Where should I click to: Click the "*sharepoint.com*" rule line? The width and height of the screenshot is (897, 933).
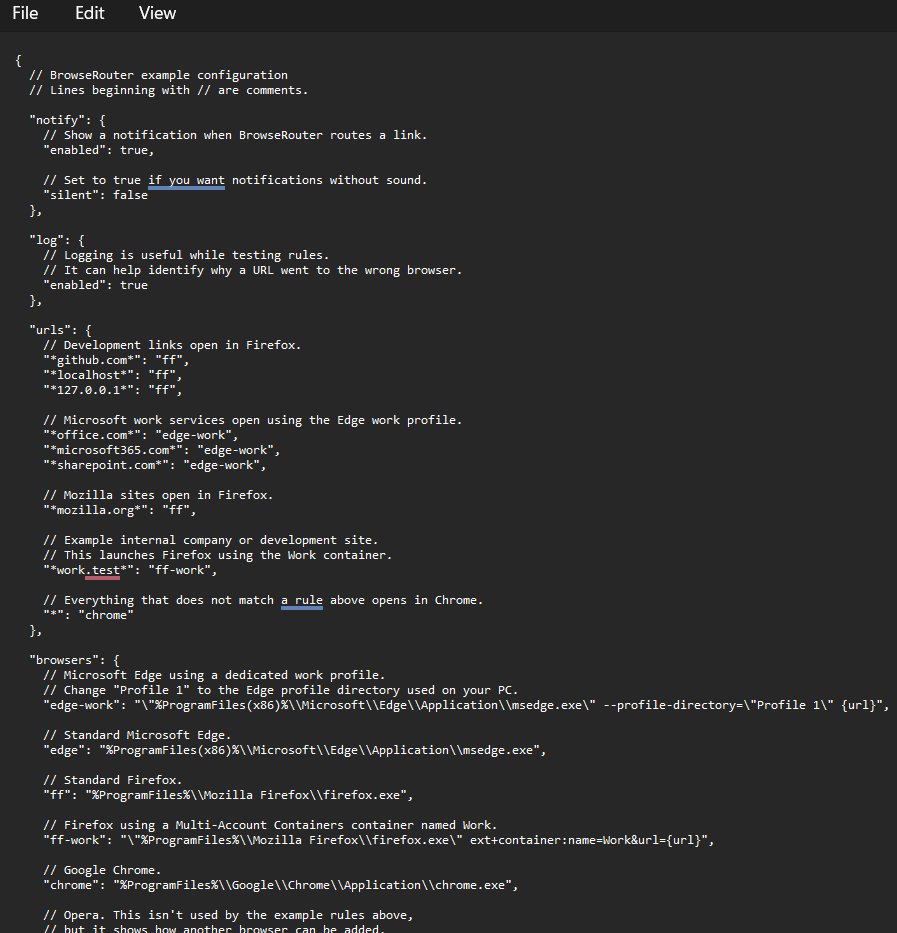(x=155, y=465)
